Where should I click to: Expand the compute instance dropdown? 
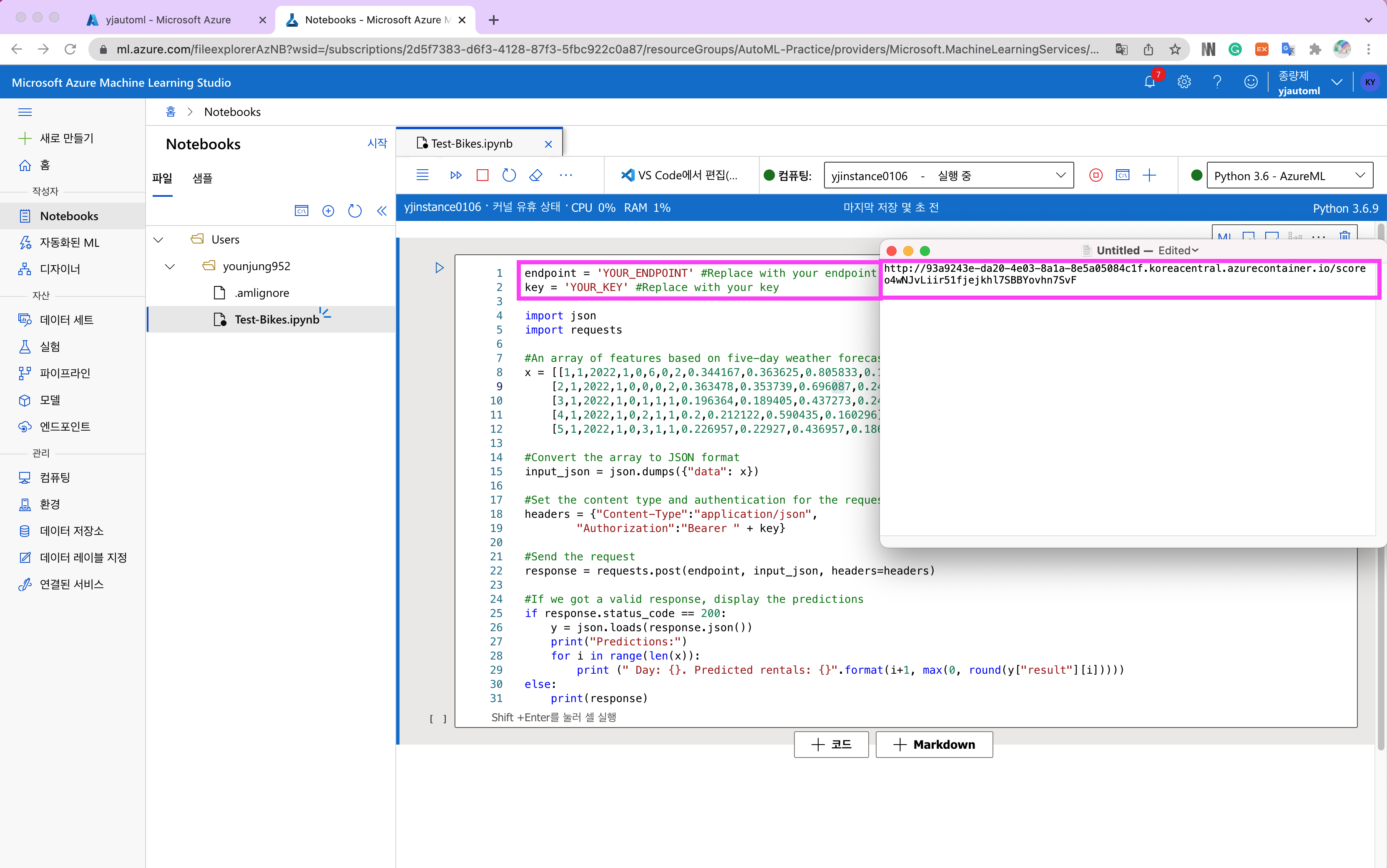point(1060,175)
